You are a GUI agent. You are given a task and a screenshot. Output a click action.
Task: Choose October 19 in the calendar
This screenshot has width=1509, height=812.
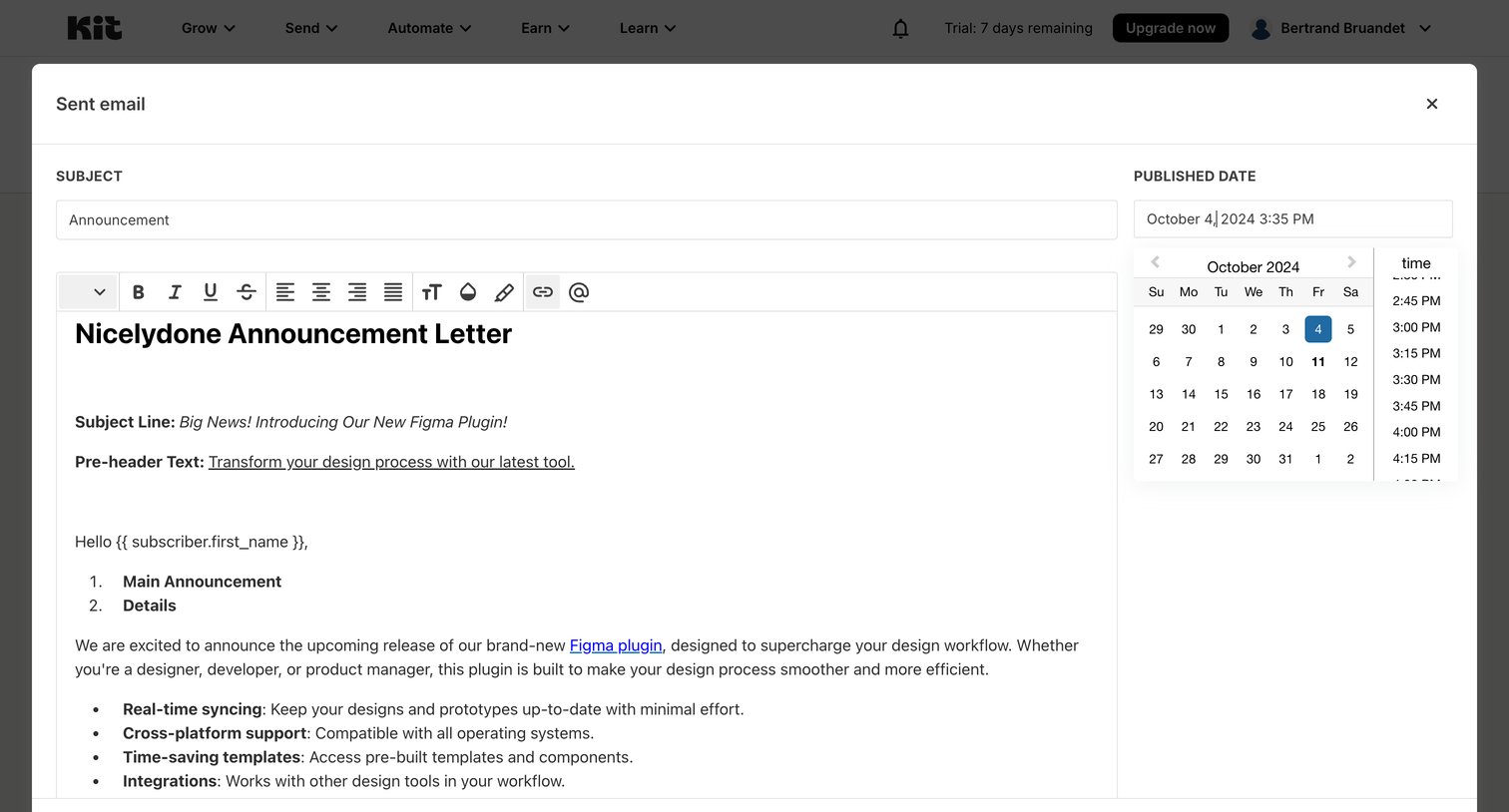click(x=1350, y=394)
